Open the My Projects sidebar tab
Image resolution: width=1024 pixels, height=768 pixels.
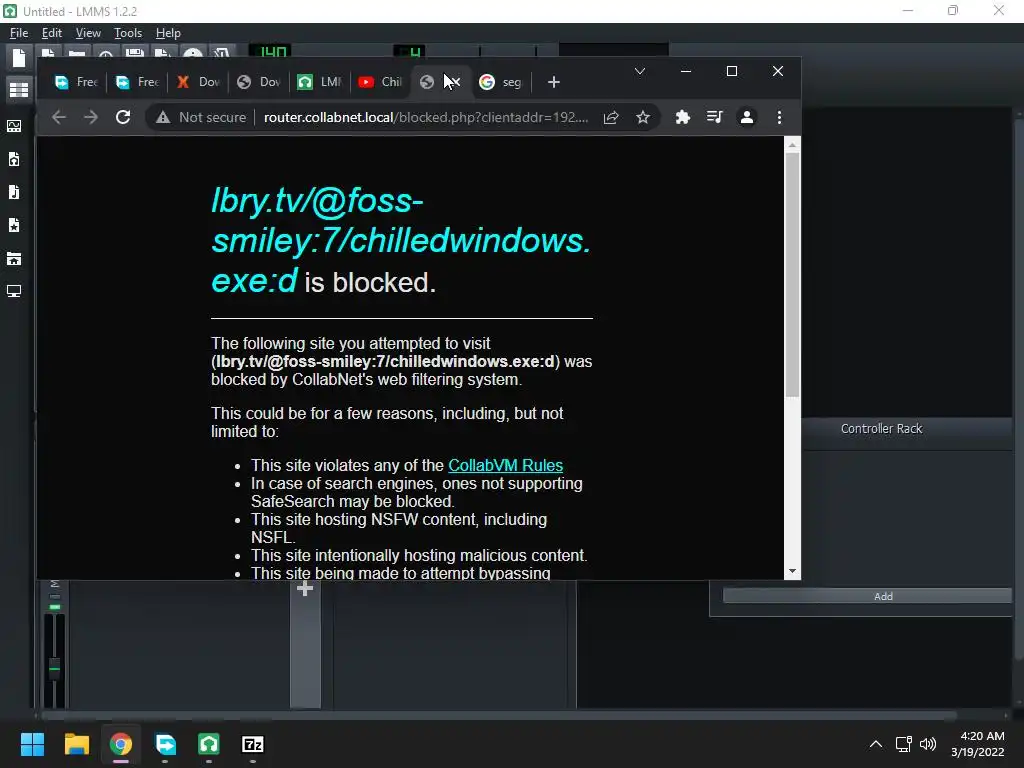coord(14,159)
